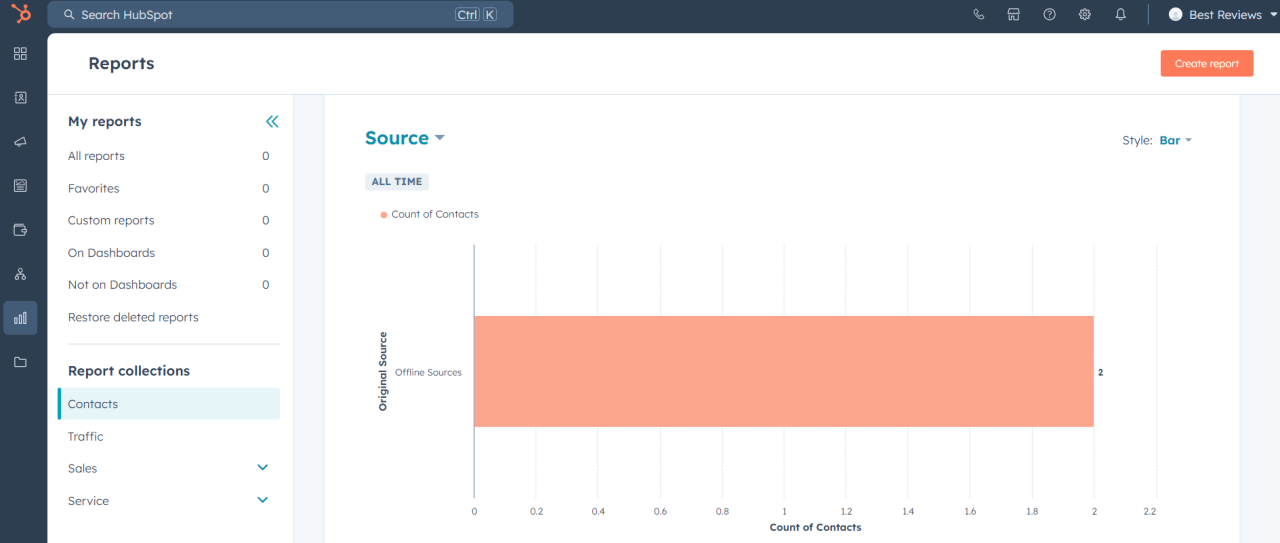
Task: Select the Contacts report collection
Action: (169, 404)
